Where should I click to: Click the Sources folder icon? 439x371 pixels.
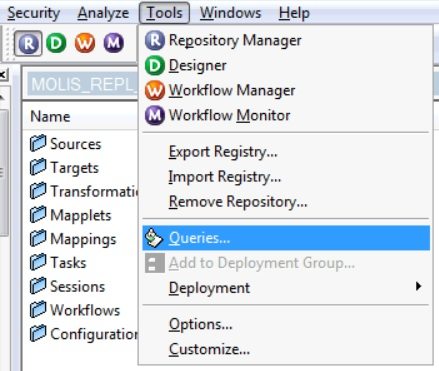(38, 144)
